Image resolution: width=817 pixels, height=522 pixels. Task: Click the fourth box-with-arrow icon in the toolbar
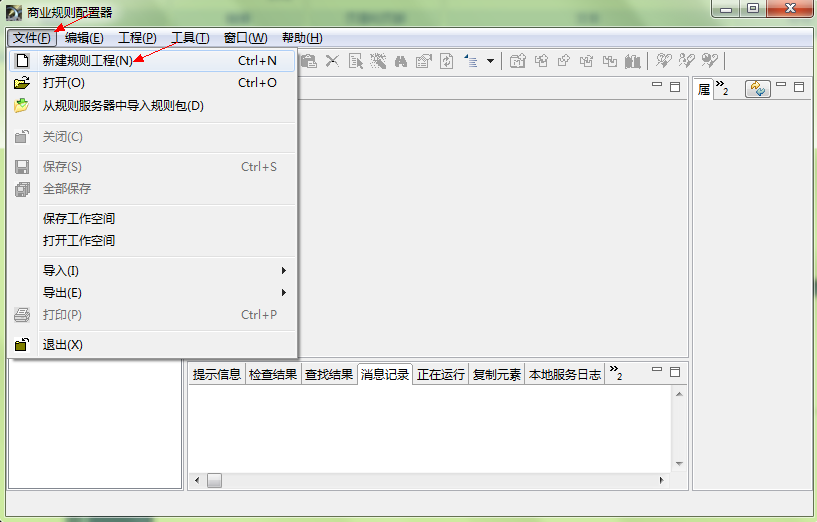tap(587, 61)
